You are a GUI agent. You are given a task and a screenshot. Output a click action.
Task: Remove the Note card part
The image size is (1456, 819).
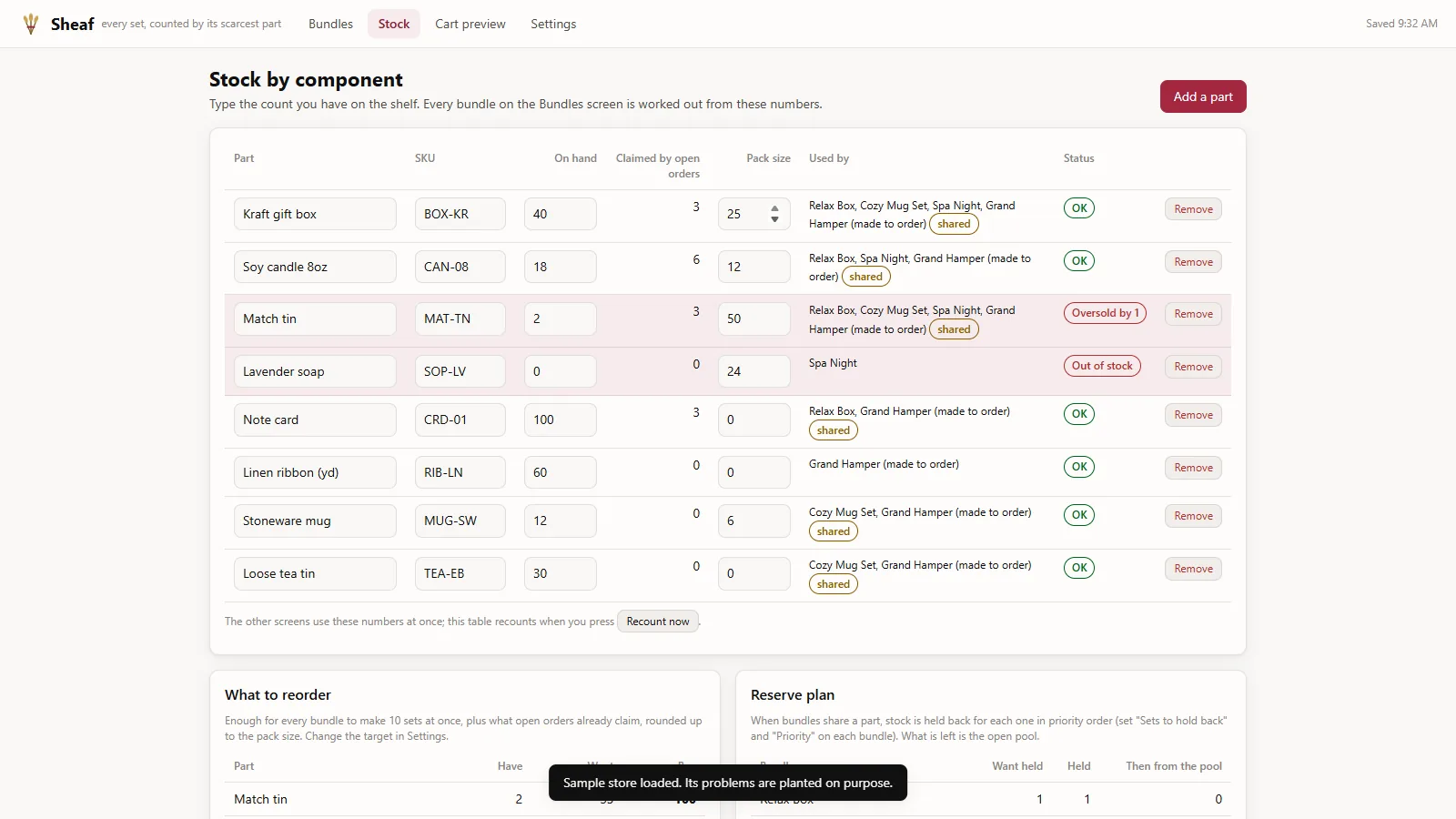(x=1193, y=415)
